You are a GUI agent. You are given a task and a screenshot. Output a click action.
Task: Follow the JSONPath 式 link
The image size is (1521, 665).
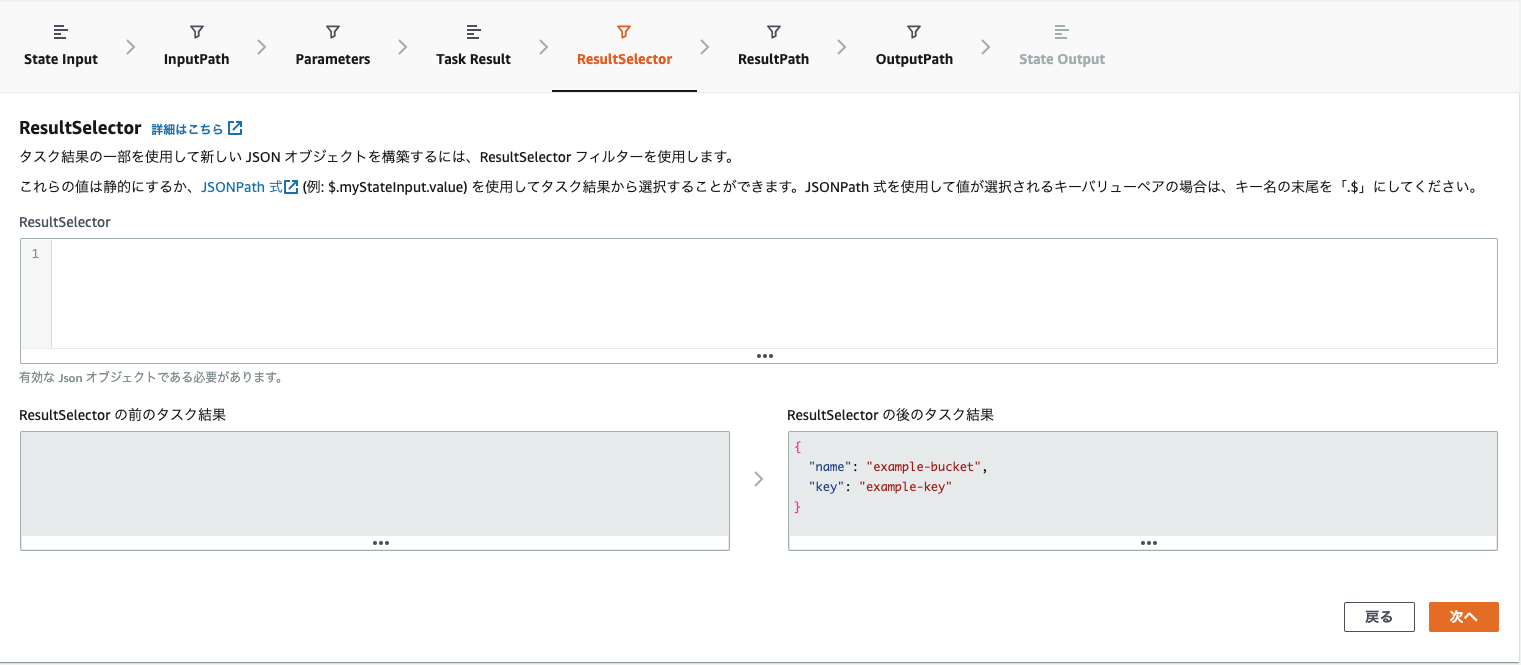(244, 185)
